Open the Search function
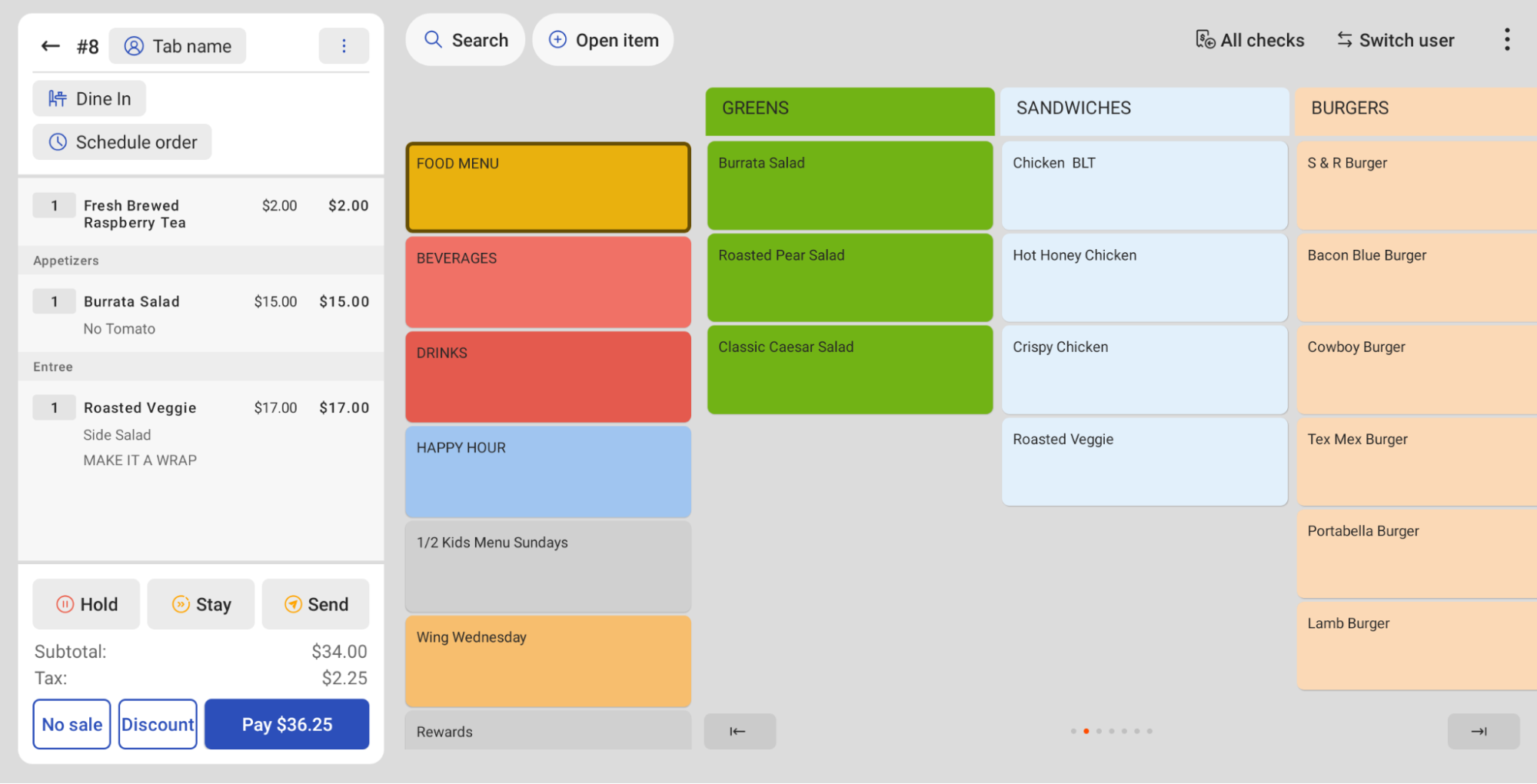This screenshot has height=784, width=1537. point(465,39)
